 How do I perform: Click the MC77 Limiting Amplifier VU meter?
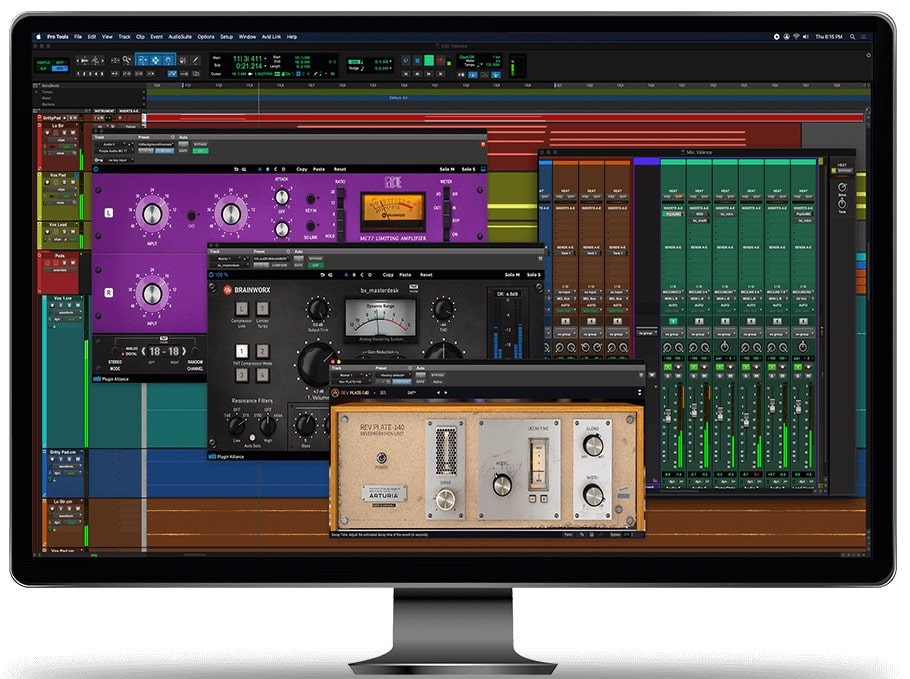(x=392, y=213)
